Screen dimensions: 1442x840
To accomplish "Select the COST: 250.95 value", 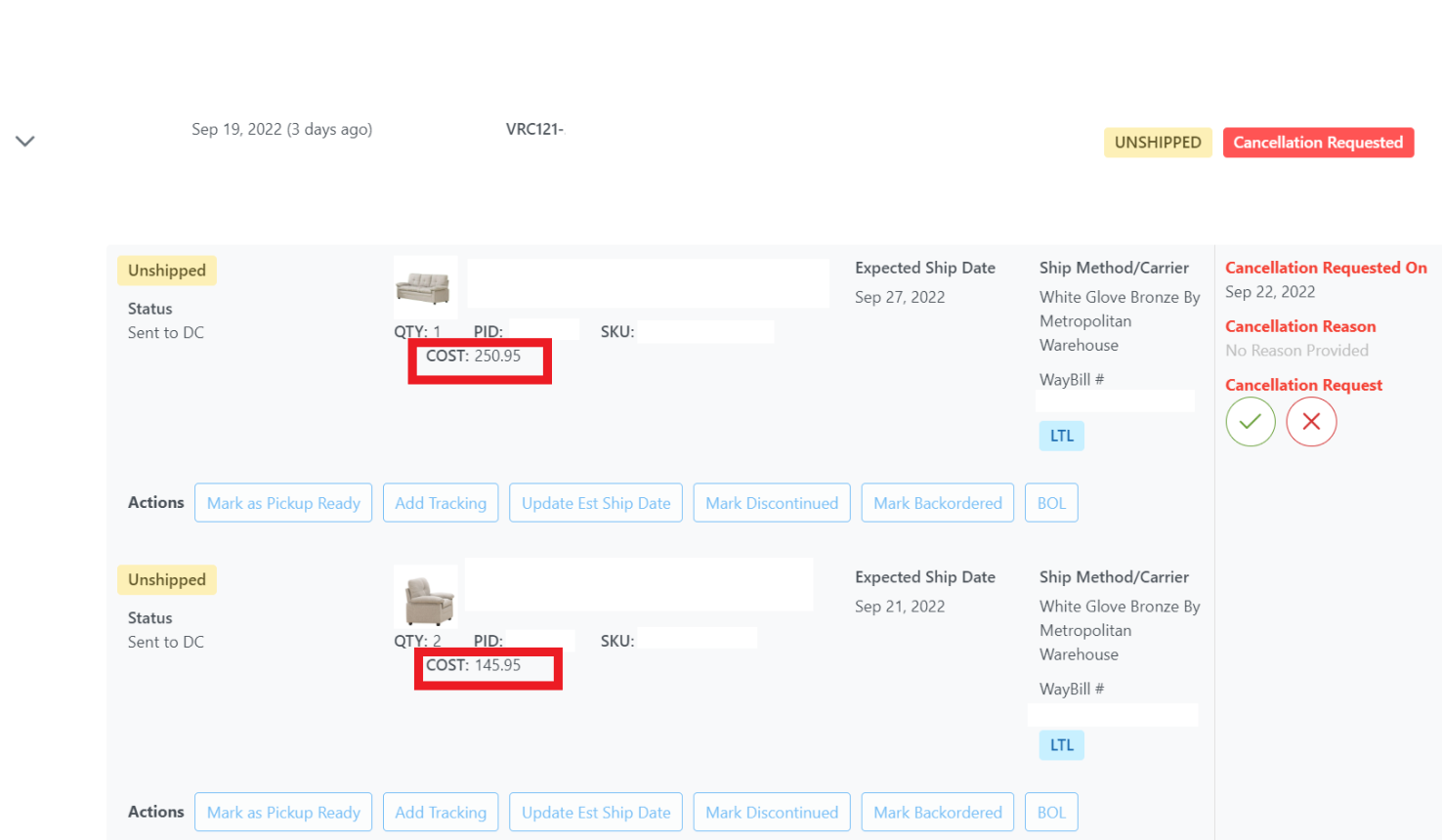I will [x=473, y=357].
